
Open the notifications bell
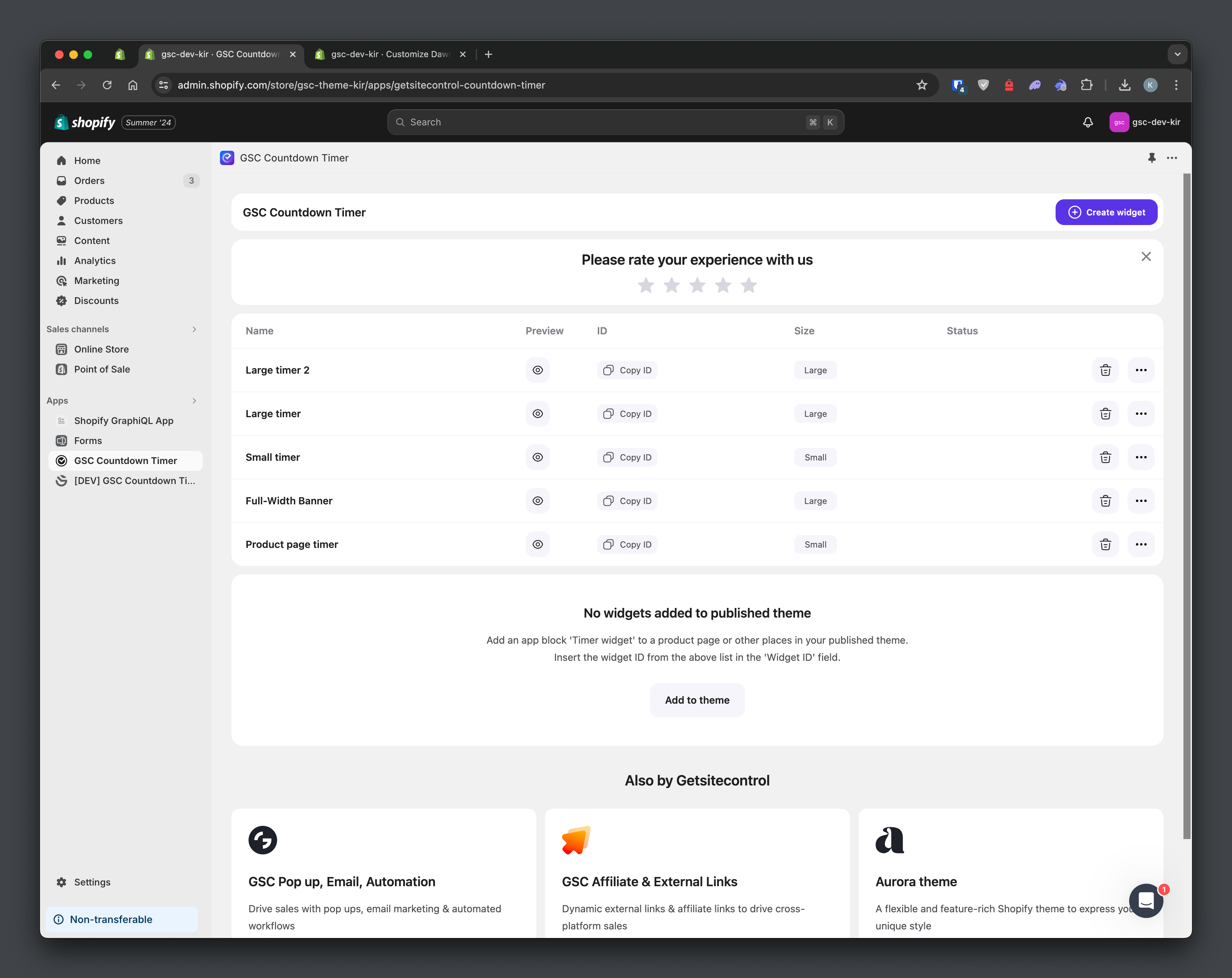click(x=1087, y=122)
